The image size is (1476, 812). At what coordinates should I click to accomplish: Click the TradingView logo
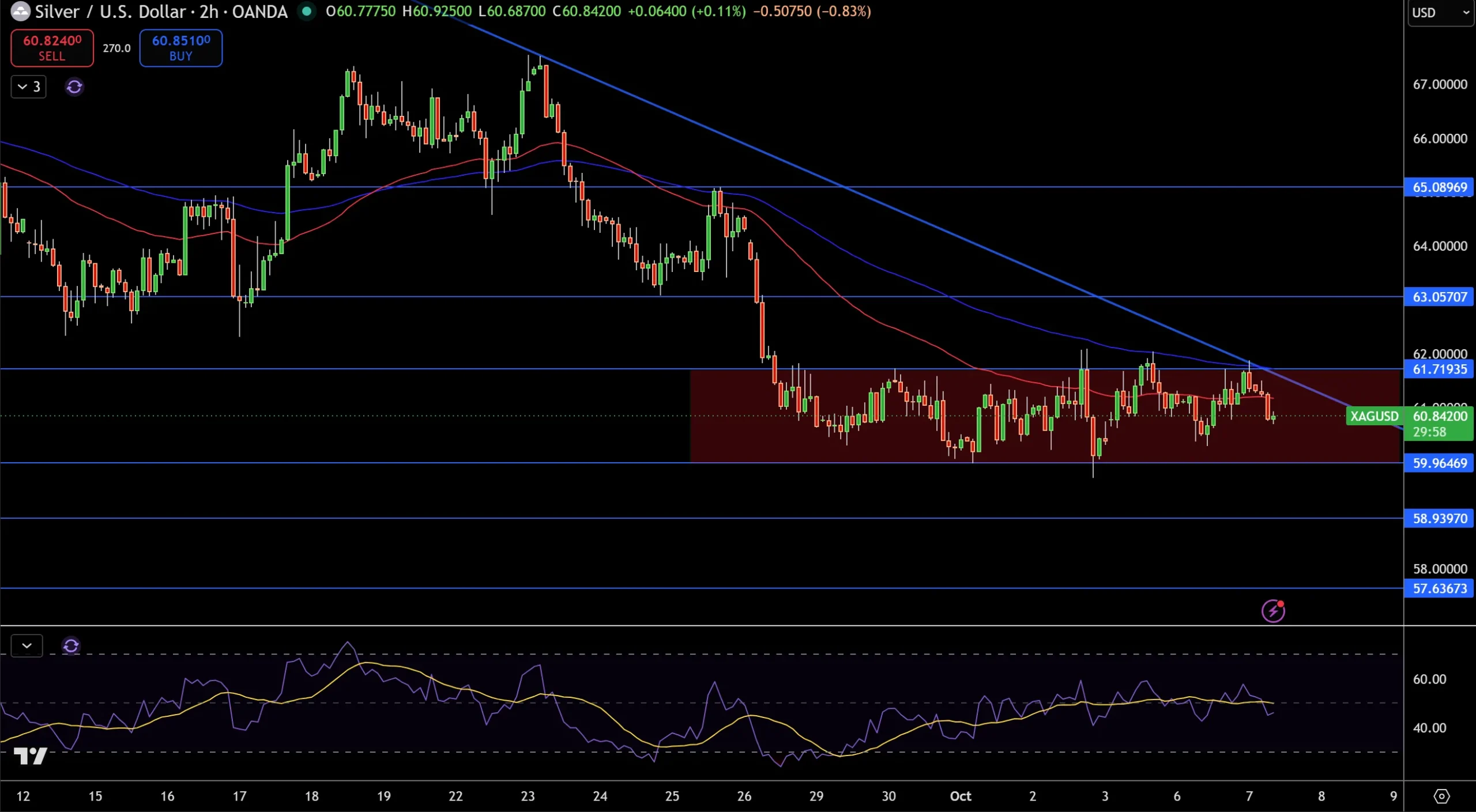30,756
